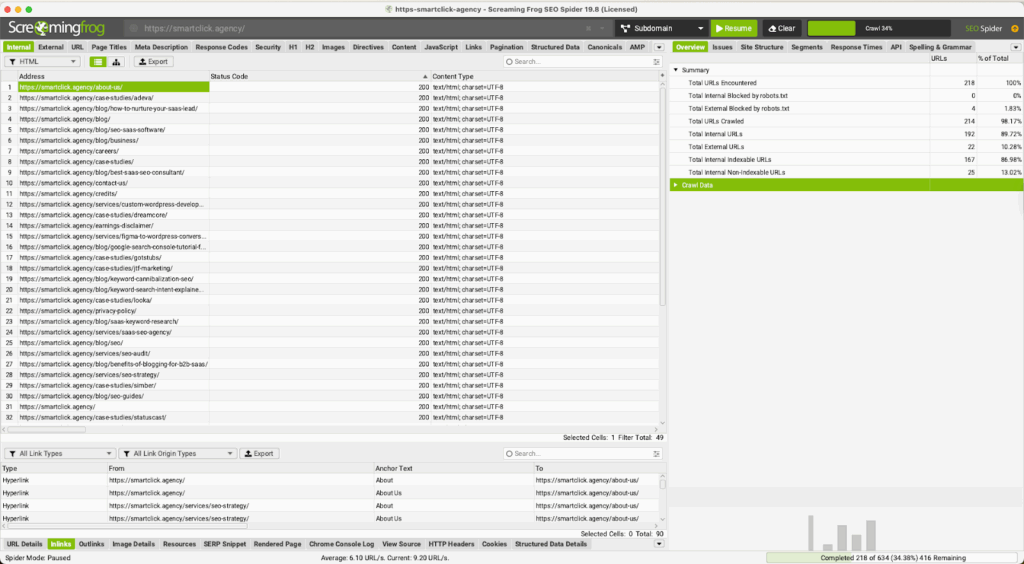The width and height of the screenshot is (1024, 564).
Task: Open the Chrome Console Log tab
Action: click(342, 544)
